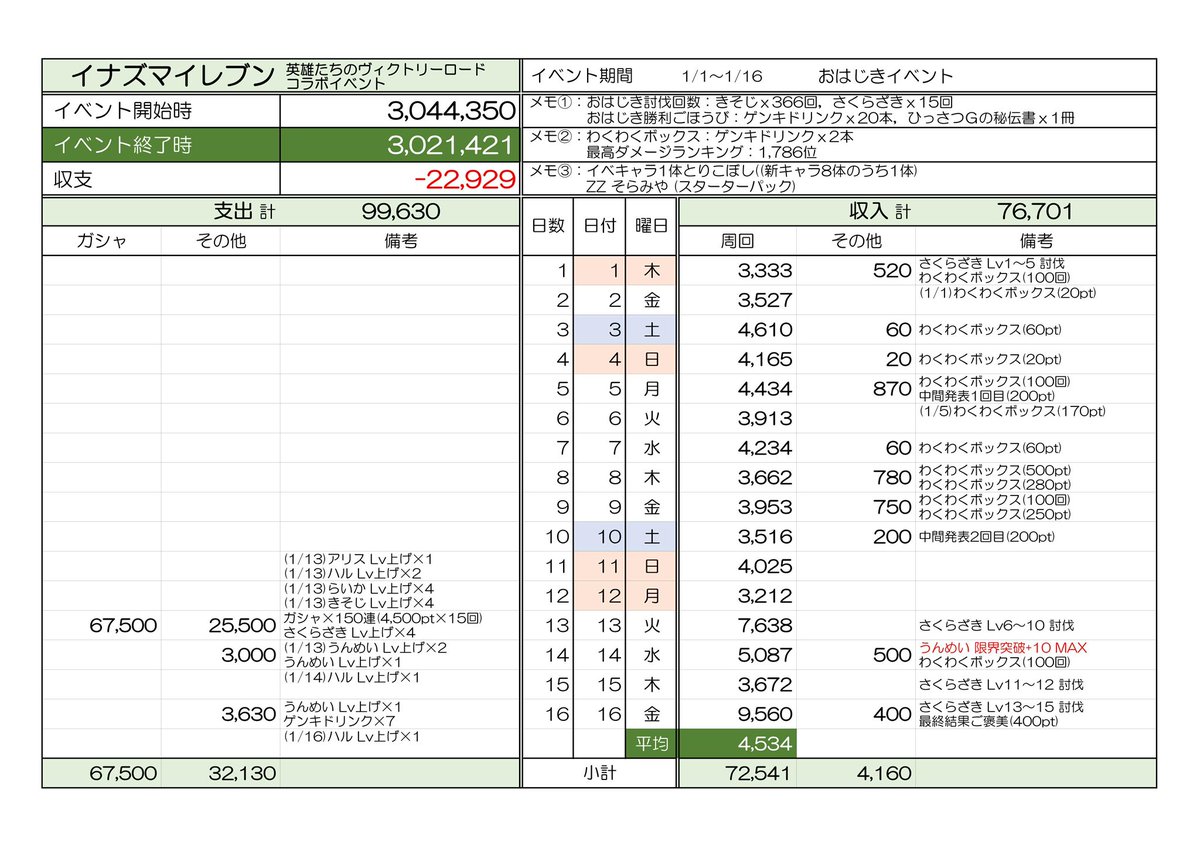
Task: Click day 6 周回 value 3,913
Action: 765,418
